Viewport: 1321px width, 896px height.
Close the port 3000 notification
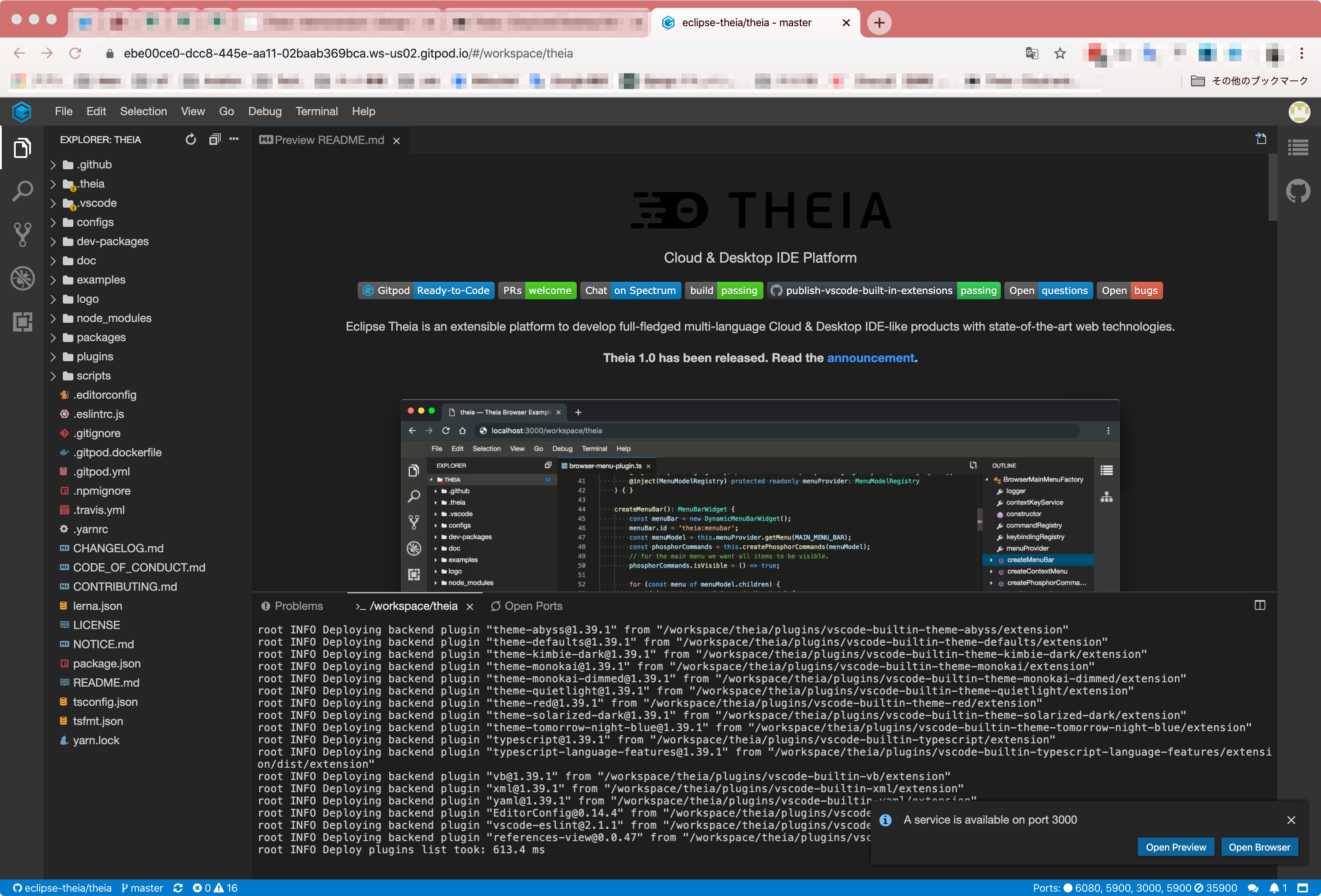point(1291,820)
